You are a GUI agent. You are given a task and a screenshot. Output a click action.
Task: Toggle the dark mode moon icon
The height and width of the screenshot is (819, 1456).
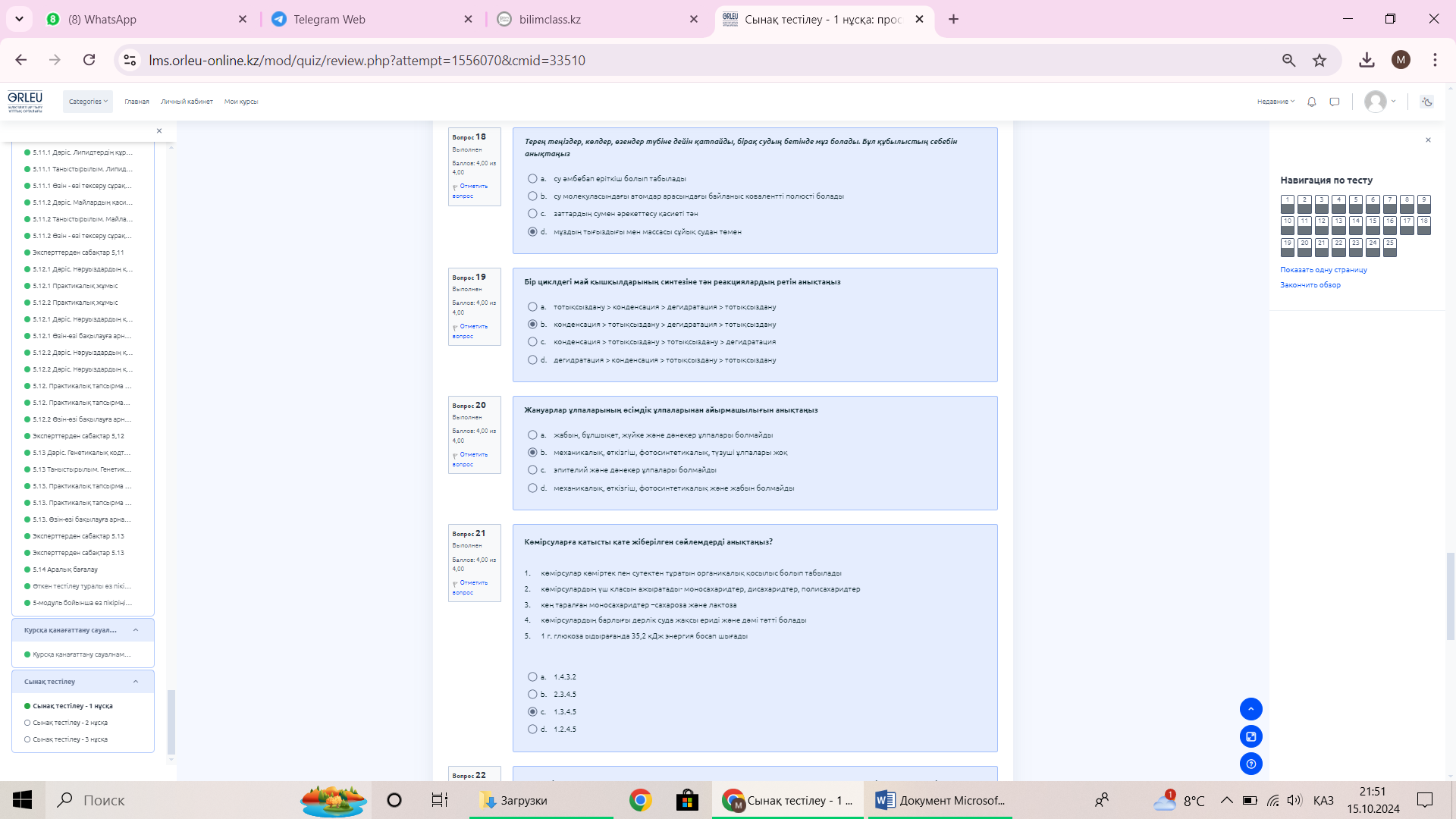[x=1426, y=102]
